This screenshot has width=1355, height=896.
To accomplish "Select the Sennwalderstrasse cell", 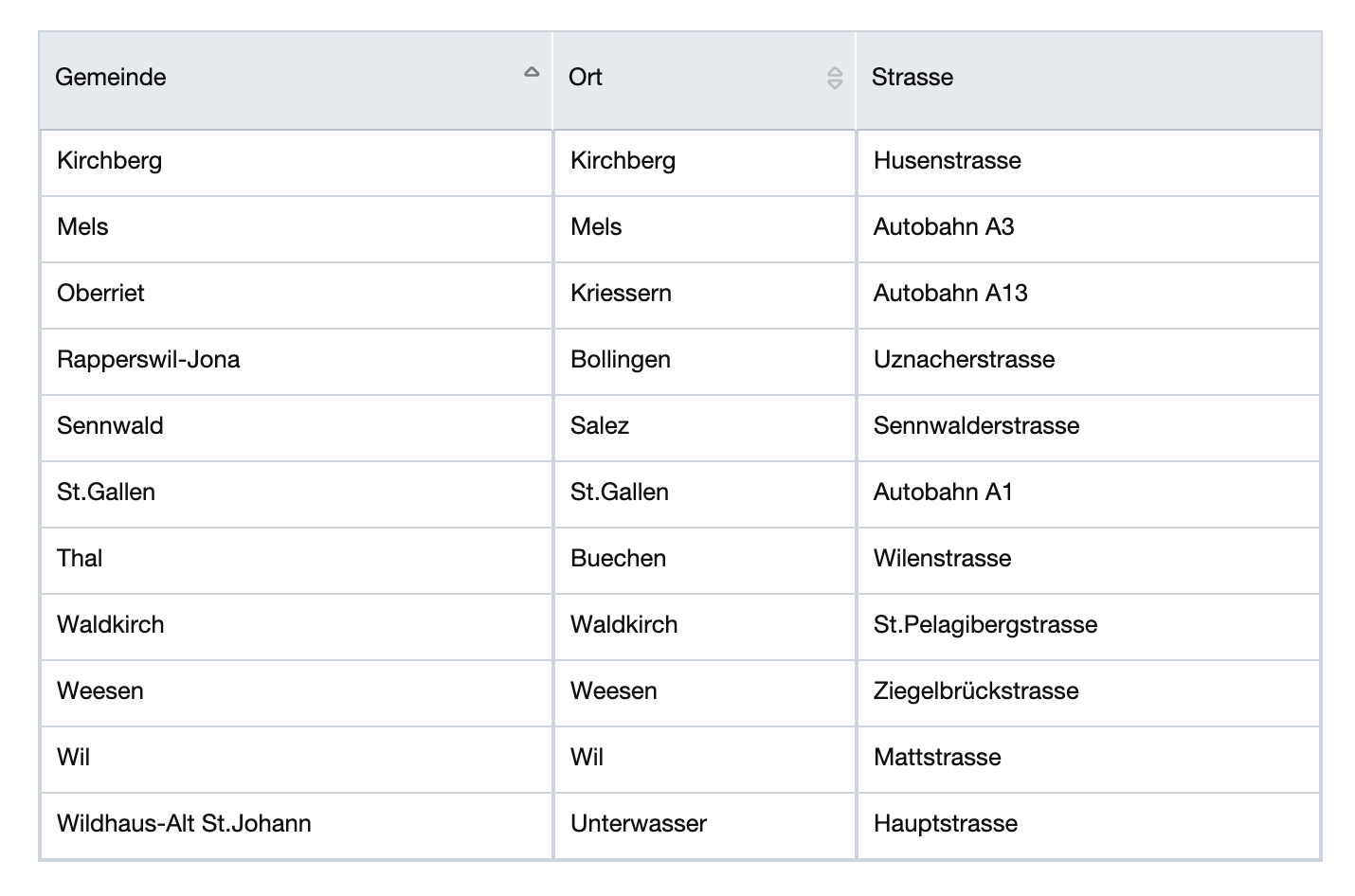I will coord(976,426).
